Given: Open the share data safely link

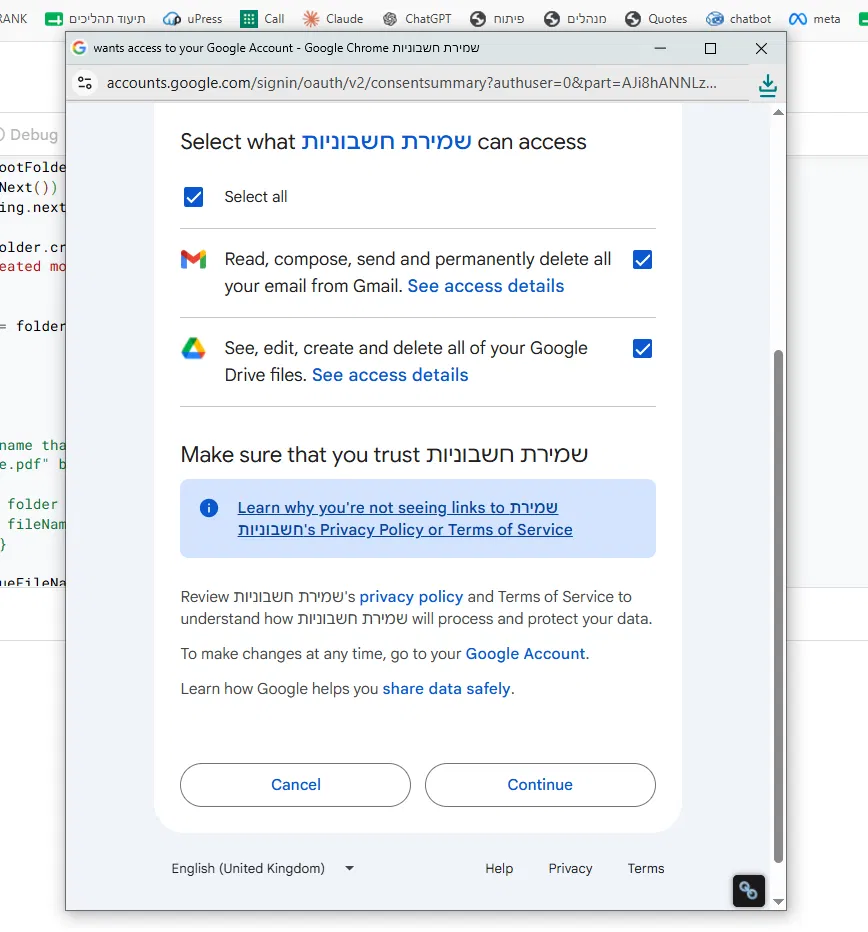Looking at the screenshot, I should click(446, 689).
